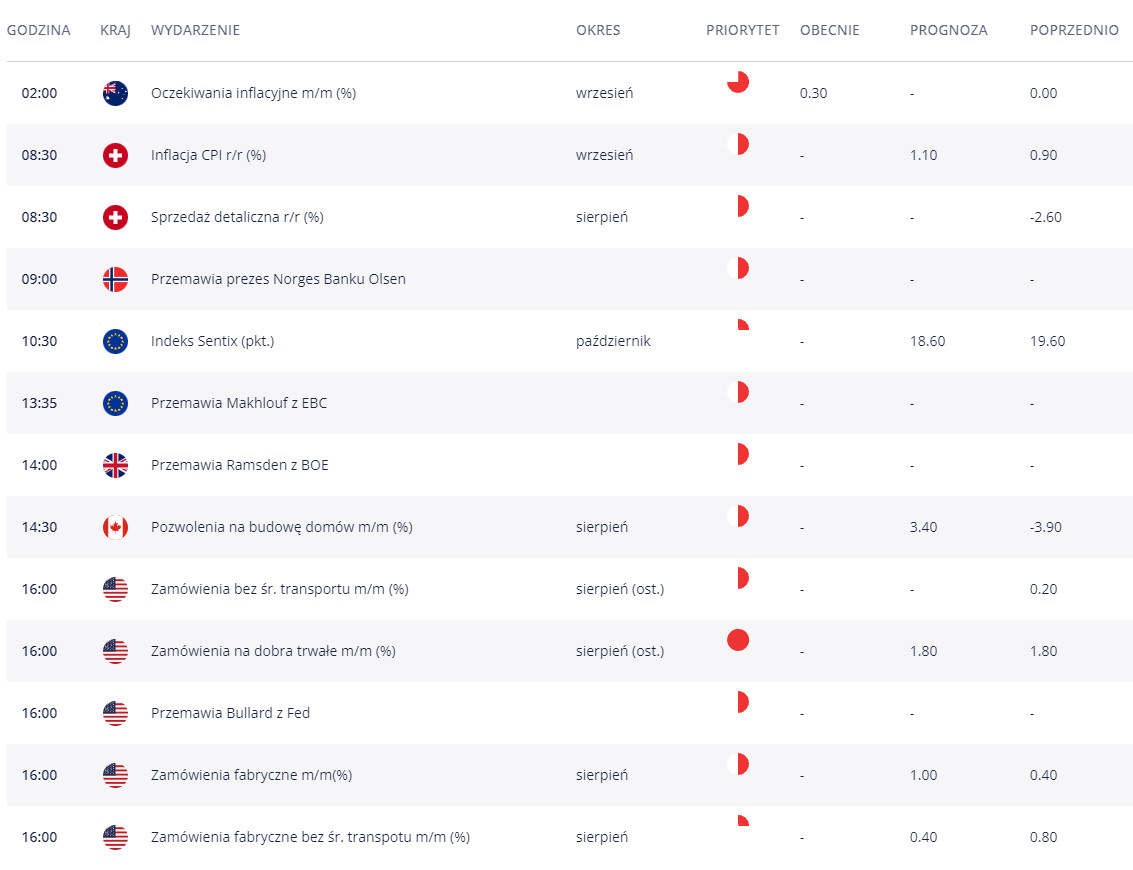This screenshot has width=1133, height=870.
Task: Click forecast value 18.60 for Indeks Sentix
Action: click(x=928, y=341)
